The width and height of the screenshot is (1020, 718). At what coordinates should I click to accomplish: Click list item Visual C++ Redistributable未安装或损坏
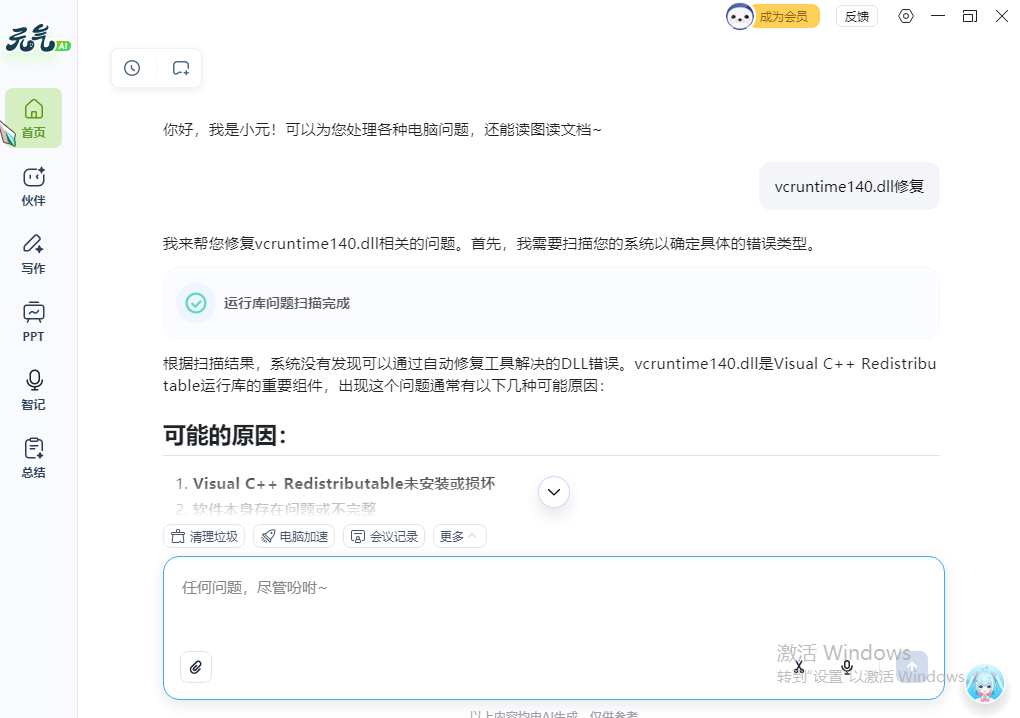click(x=343, y=484)
